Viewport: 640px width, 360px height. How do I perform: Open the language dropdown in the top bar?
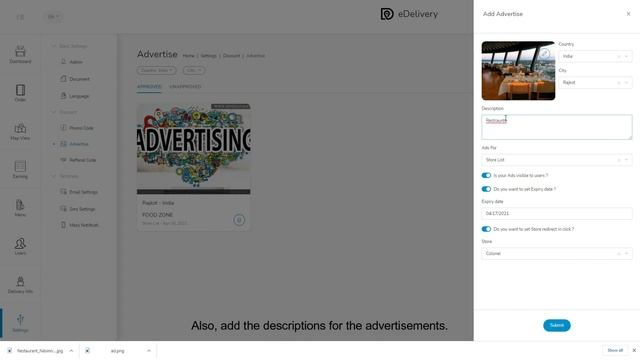(x=53, y=17)
